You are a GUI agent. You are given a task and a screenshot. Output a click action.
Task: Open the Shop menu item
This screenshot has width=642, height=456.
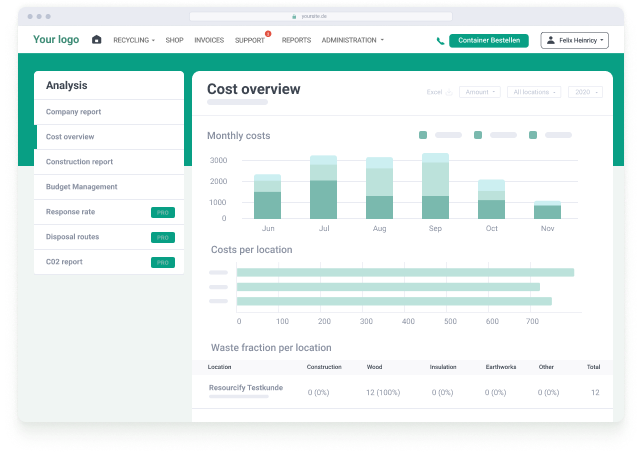174,40
